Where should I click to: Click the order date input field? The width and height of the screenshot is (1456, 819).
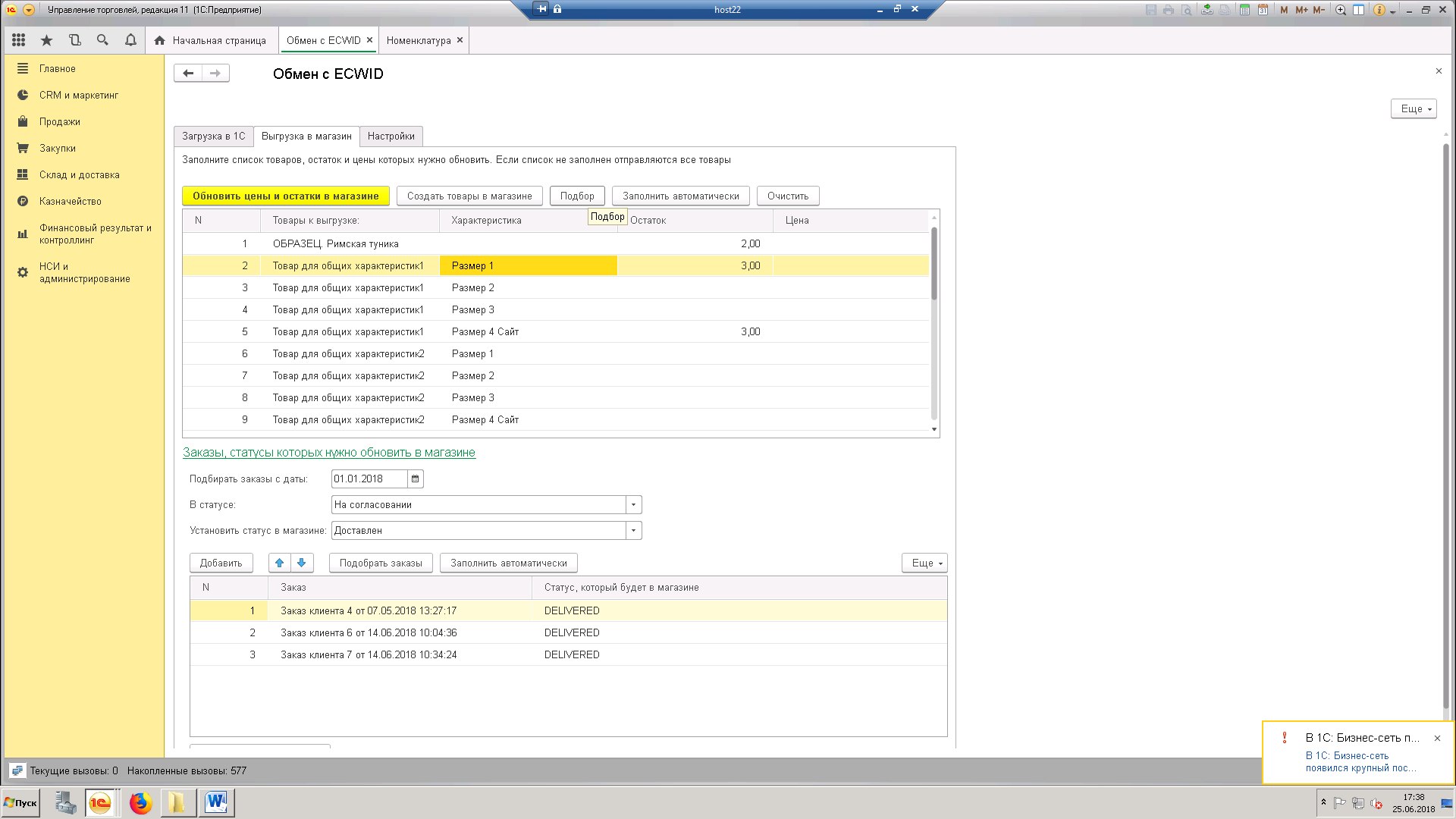point(369,479)
